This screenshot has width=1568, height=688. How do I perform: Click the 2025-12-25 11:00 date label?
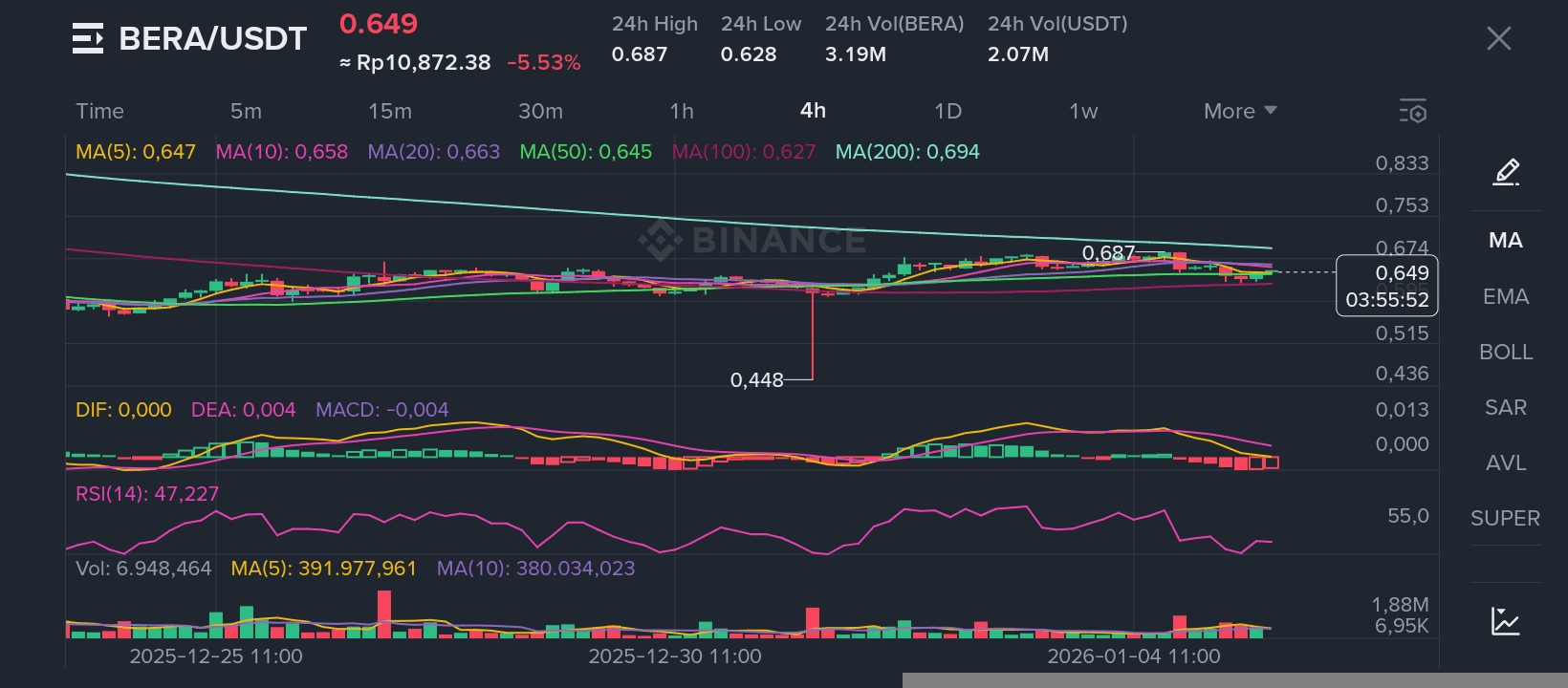216,656
